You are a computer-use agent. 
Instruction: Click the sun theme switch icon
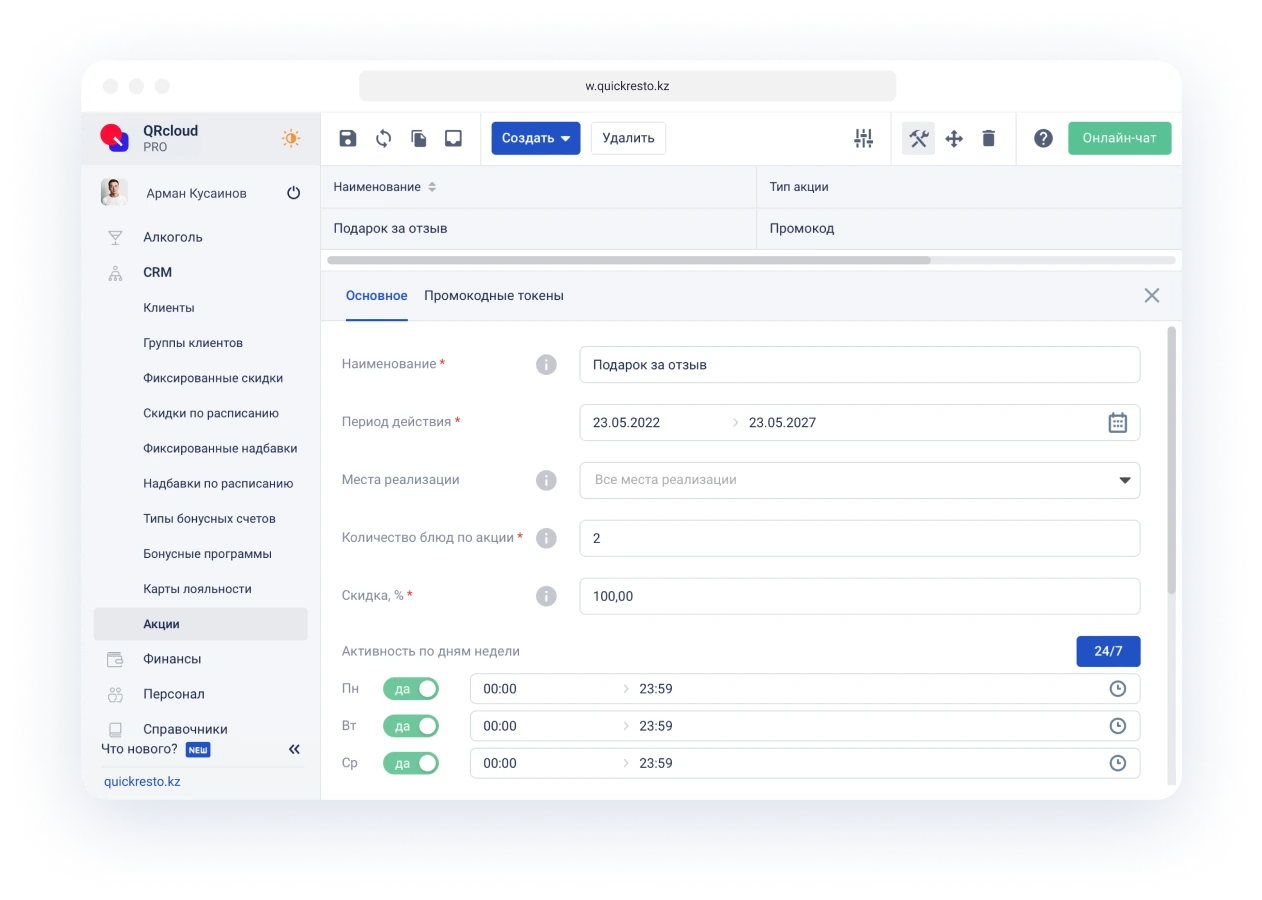pyautogui.click(x=291, y=138)
